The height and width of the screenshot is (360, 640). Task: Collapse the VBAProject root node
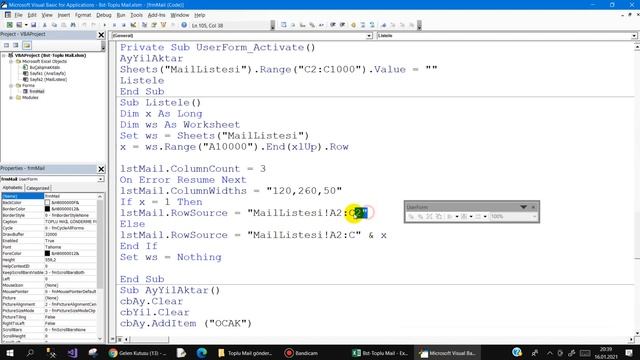tap(4, 55)
